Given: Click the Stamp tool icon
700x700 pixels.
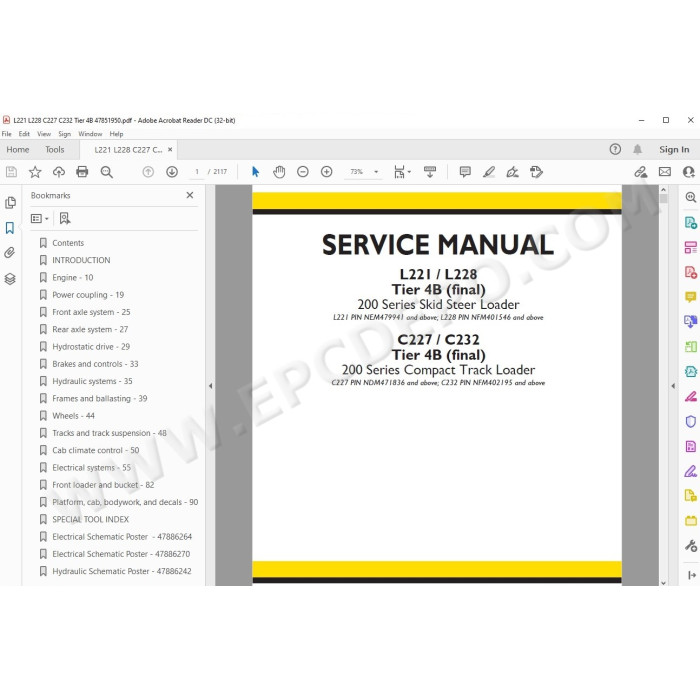Looking at the screenshot, I should point(536,172).
